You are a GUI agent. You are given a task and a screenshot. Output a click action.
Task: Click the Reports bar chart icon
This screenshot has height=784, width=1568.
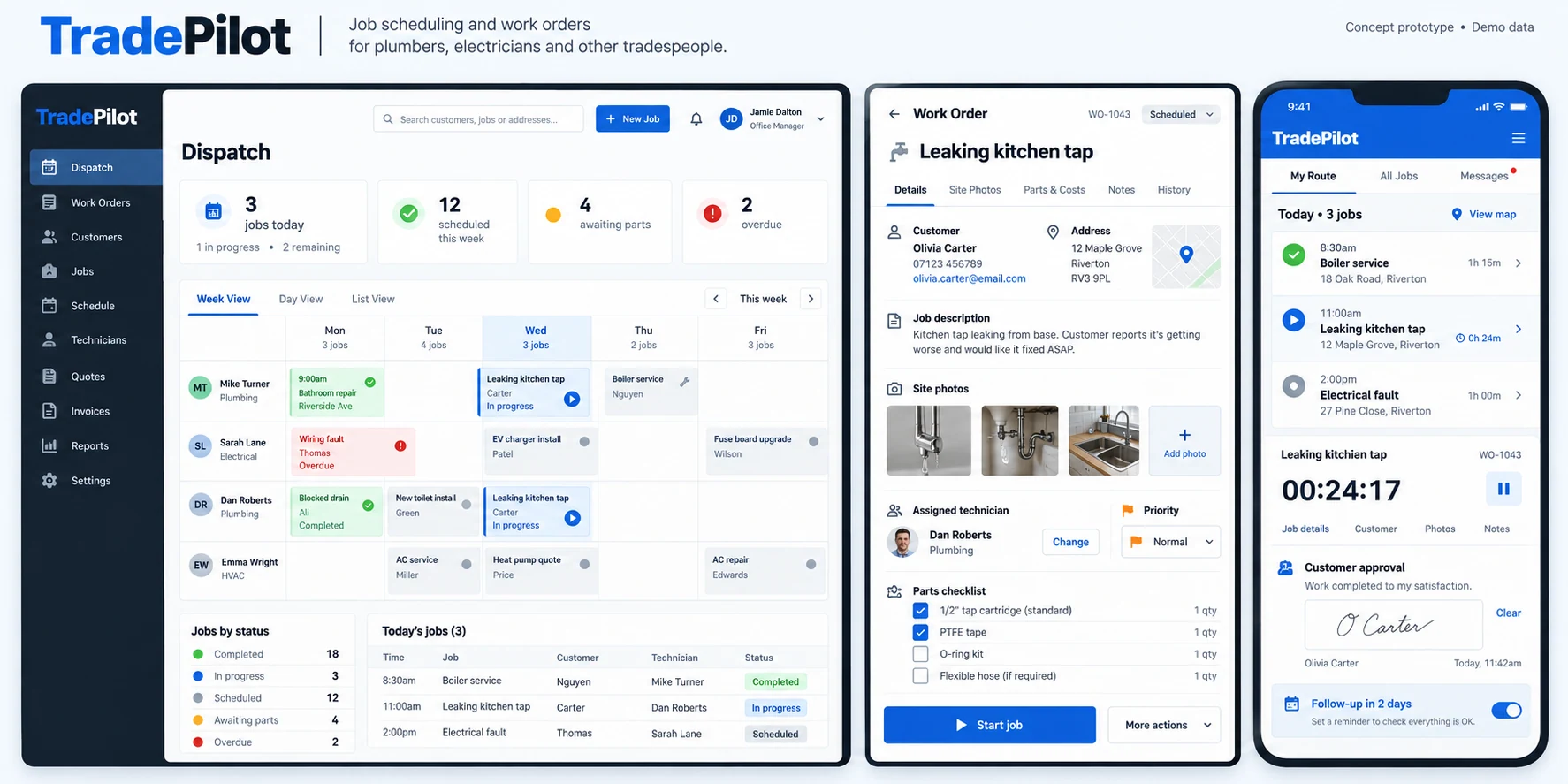[x=49, y=445]
